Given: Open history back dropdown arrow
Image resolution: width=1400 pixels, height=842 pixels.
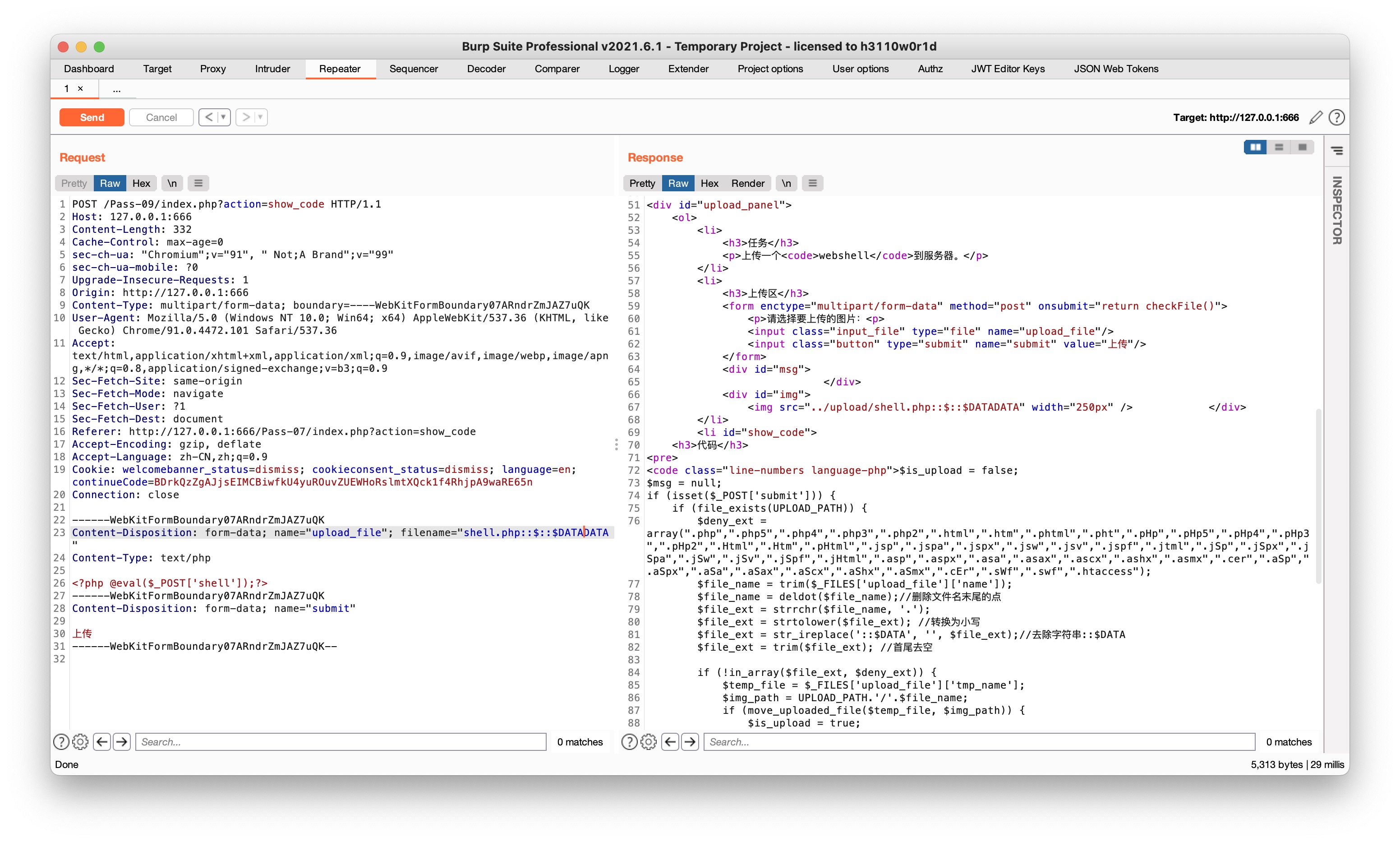Looking at the screenshot, I should tap(223, 117).
